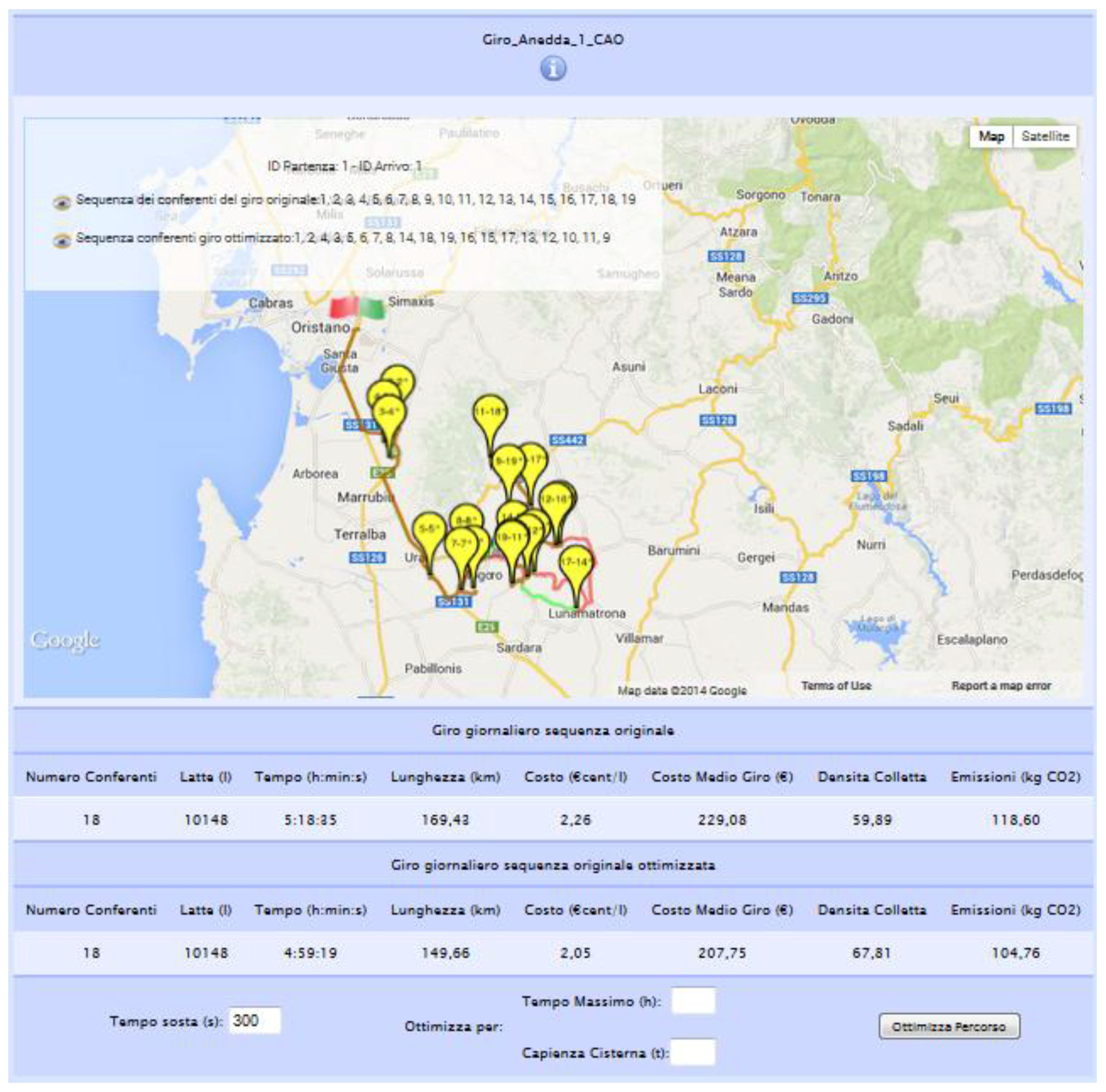Click the Capienza Cisterna (t) input box
The height and width of the screenshot is (1092, 1106).
(x=693, y=1052)
